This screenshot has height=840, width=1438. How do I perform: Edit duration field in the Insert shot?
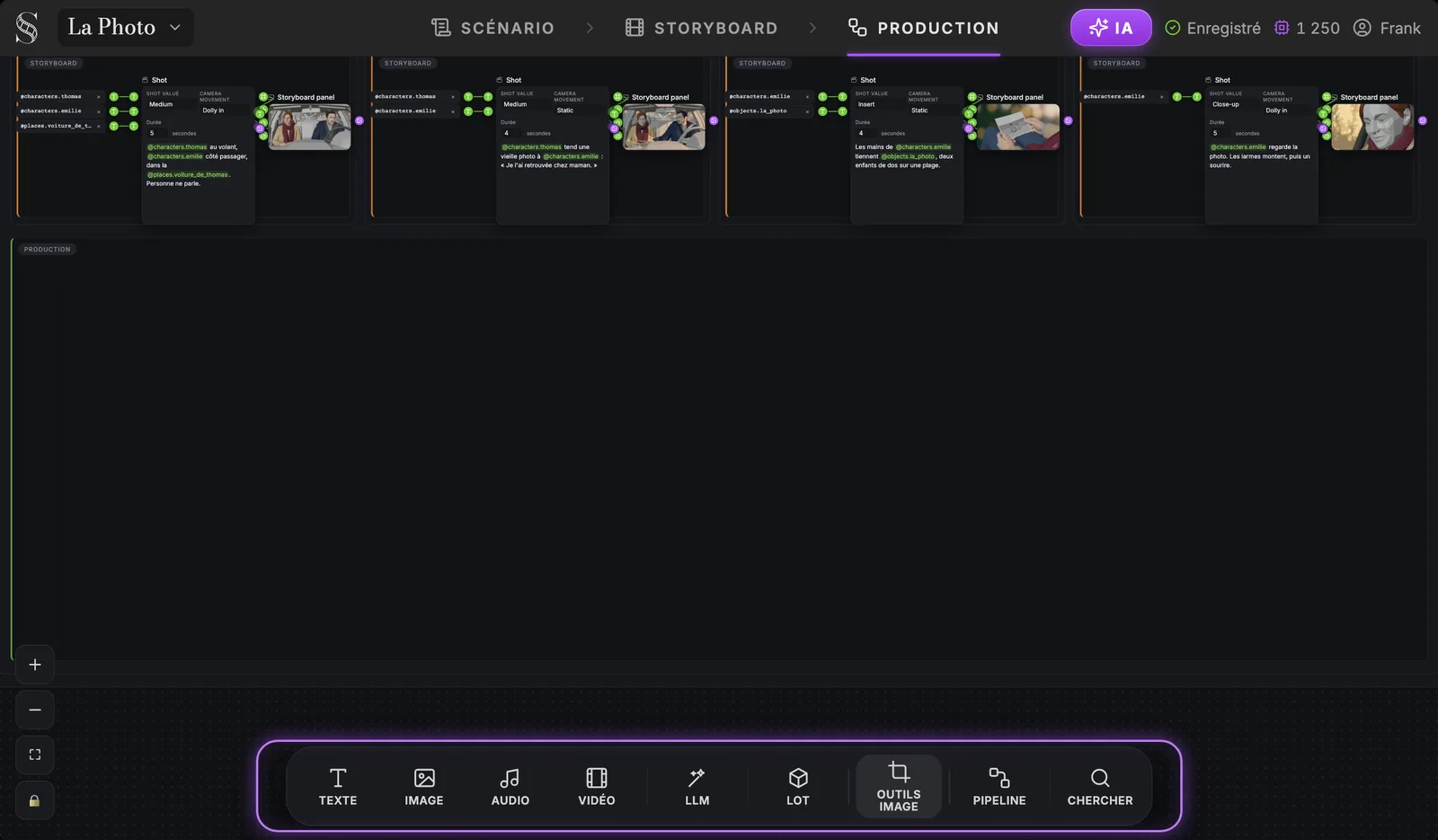pyautogui.click(x=865, y=133)
